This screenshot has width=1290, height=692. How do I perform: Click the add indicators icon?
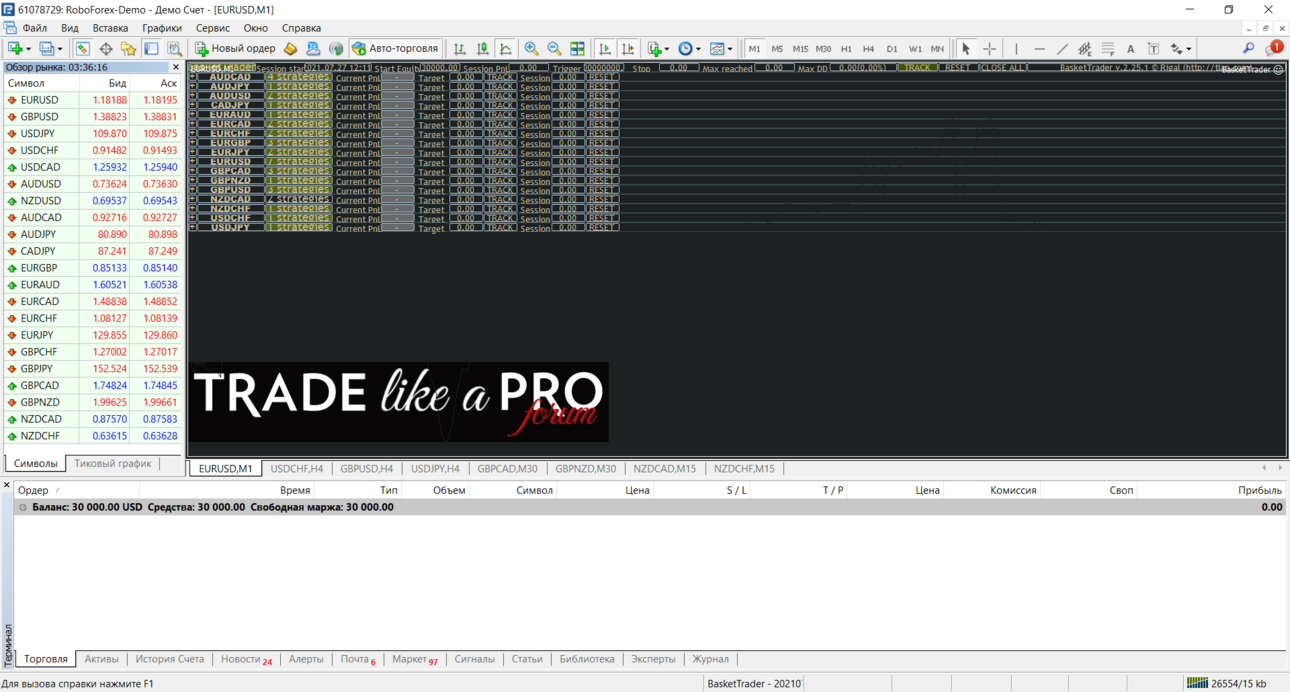[655, 48]
